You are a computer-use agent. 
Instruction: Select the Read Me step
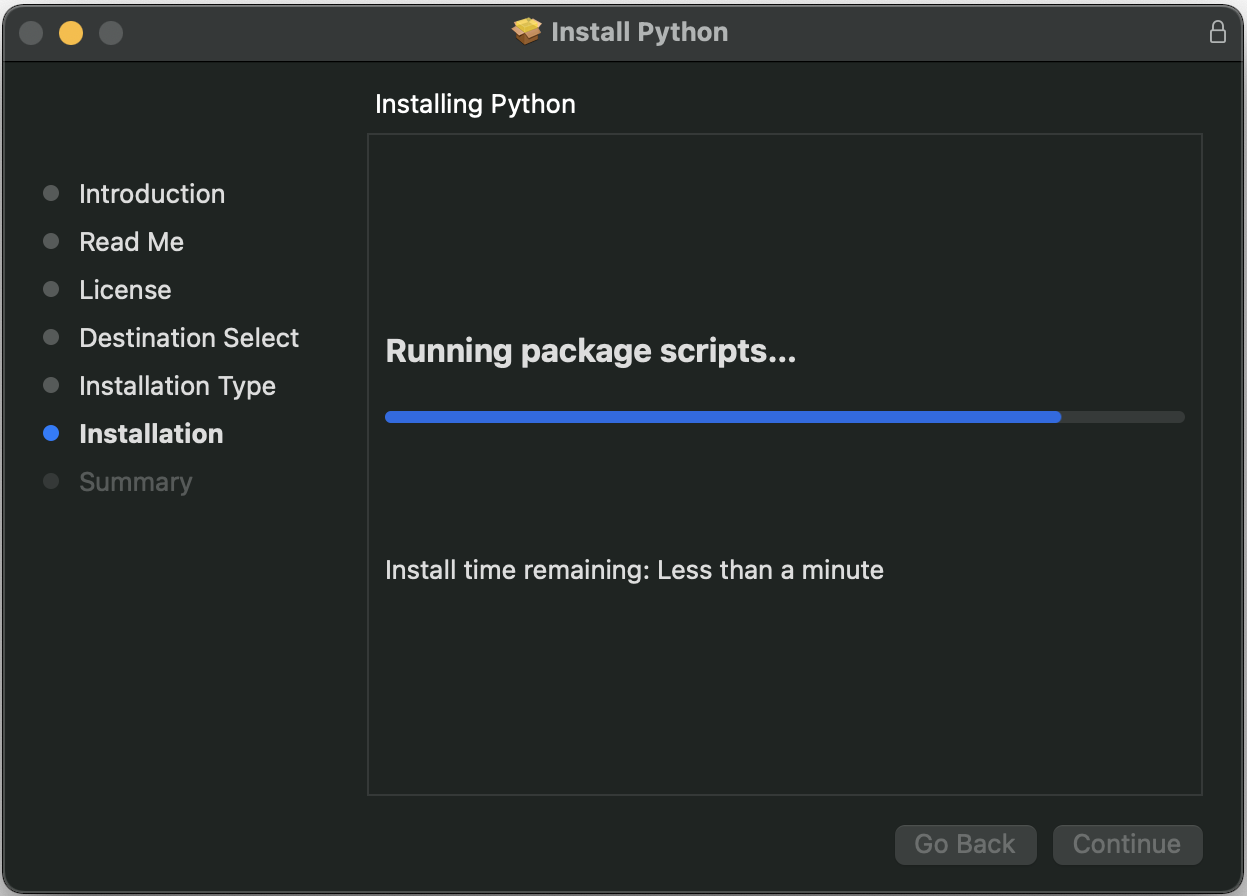point(132,242)
